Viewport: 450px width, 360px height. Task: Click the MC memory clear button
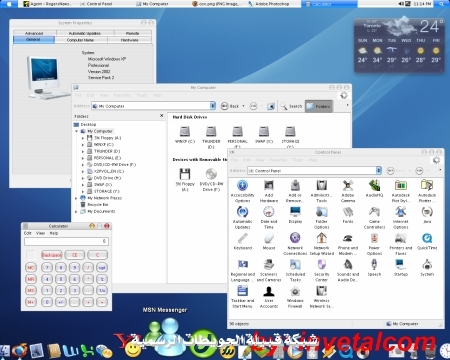point(31,267)
